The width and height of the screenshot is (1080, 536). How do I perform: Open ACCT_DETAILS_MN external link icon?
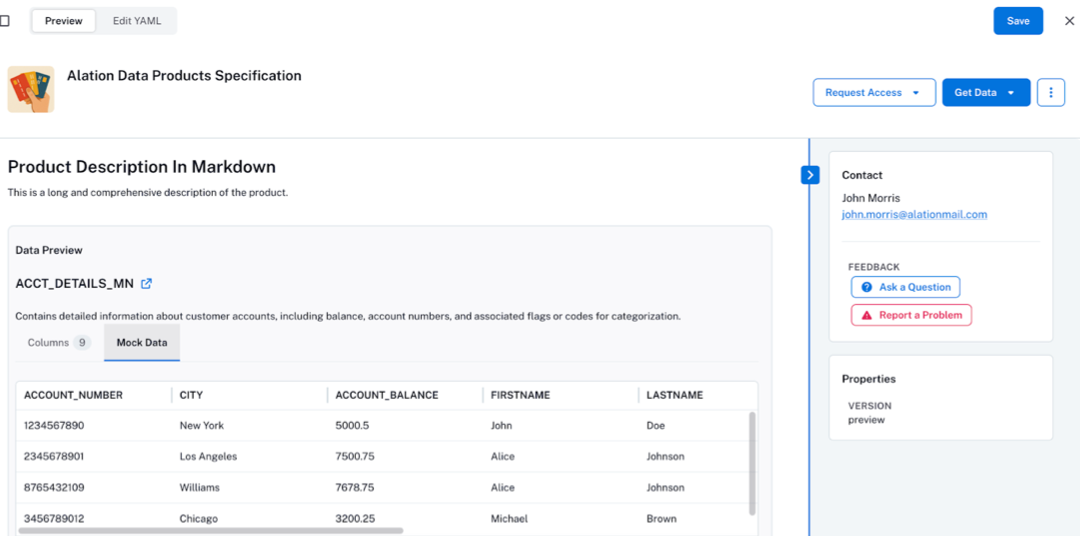146,283
